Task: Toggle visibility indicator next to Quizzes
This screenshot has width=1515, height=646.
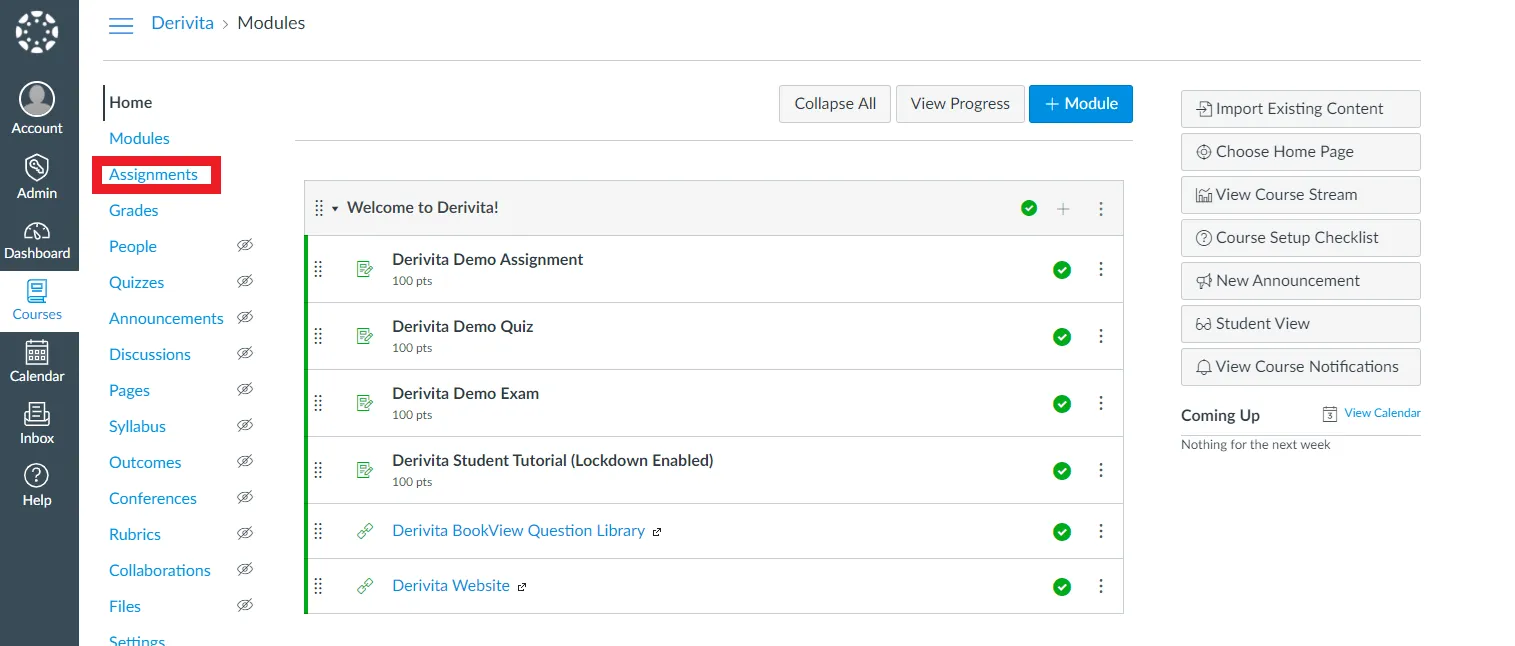Action: pos(245,282)
